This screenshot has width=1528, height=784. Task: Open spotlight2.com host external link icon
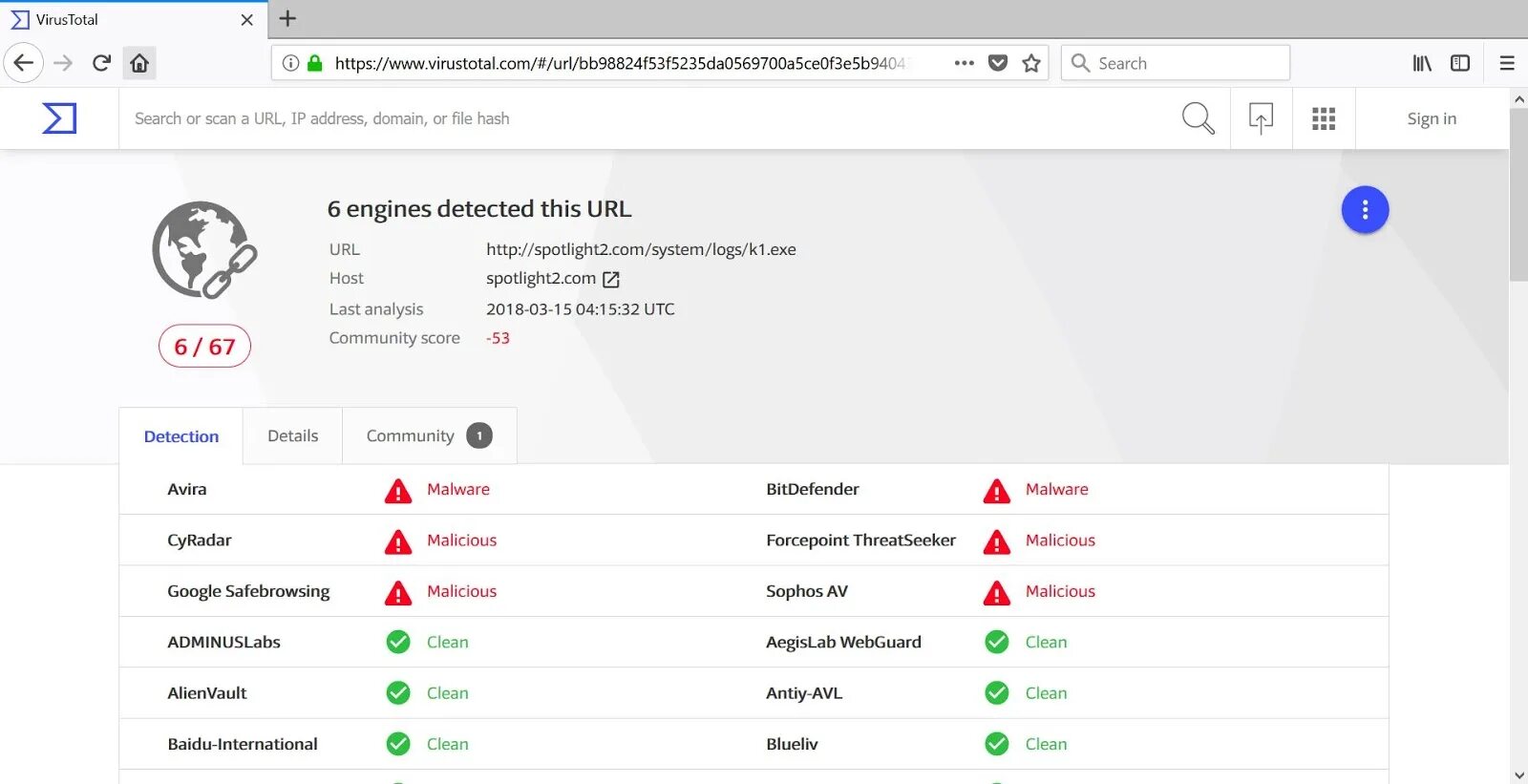click(x=611, y=279)
